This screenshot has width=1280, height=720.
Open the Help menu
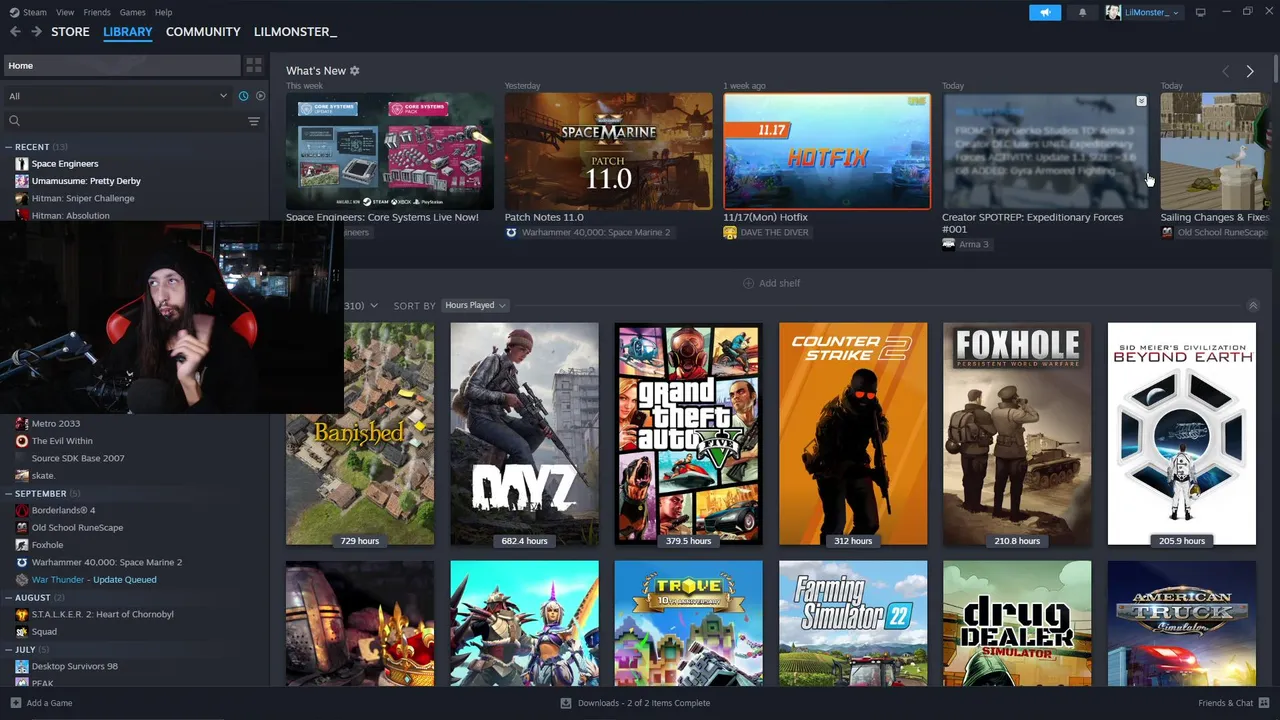[163, 12]
